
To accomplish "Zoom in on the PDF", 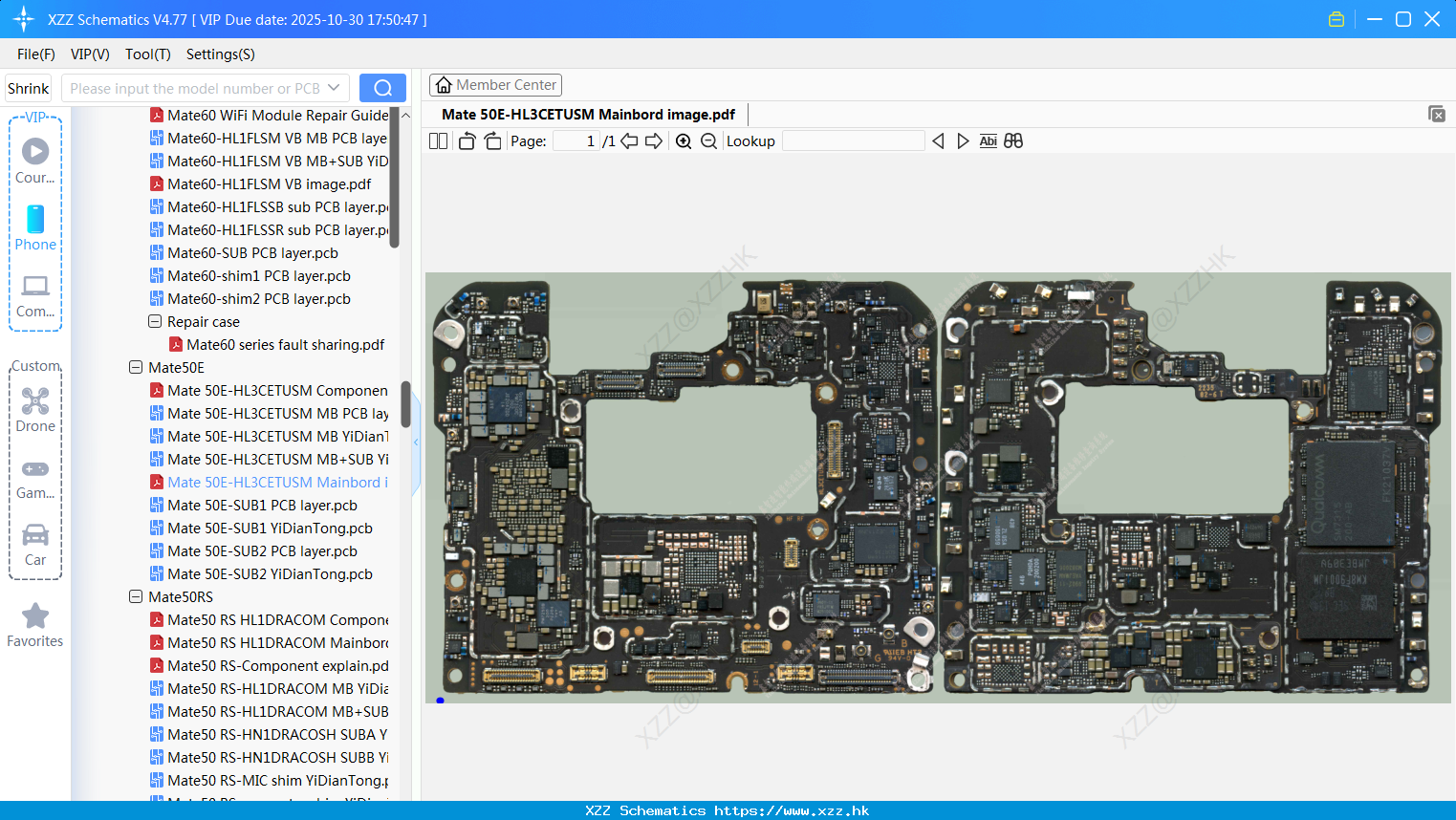I will click(x=684, y=141).
